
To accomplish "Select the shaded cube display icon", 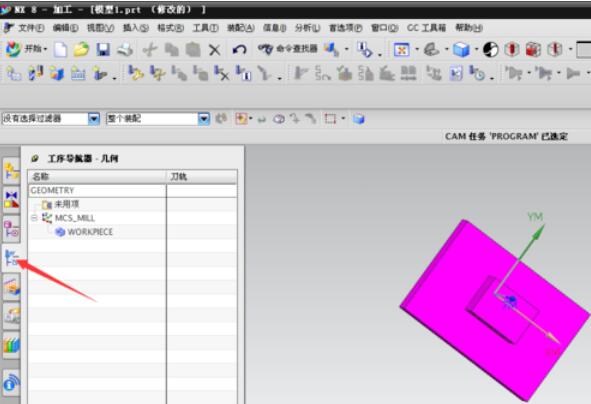I will pyautogui.click(x=461, y=49).
